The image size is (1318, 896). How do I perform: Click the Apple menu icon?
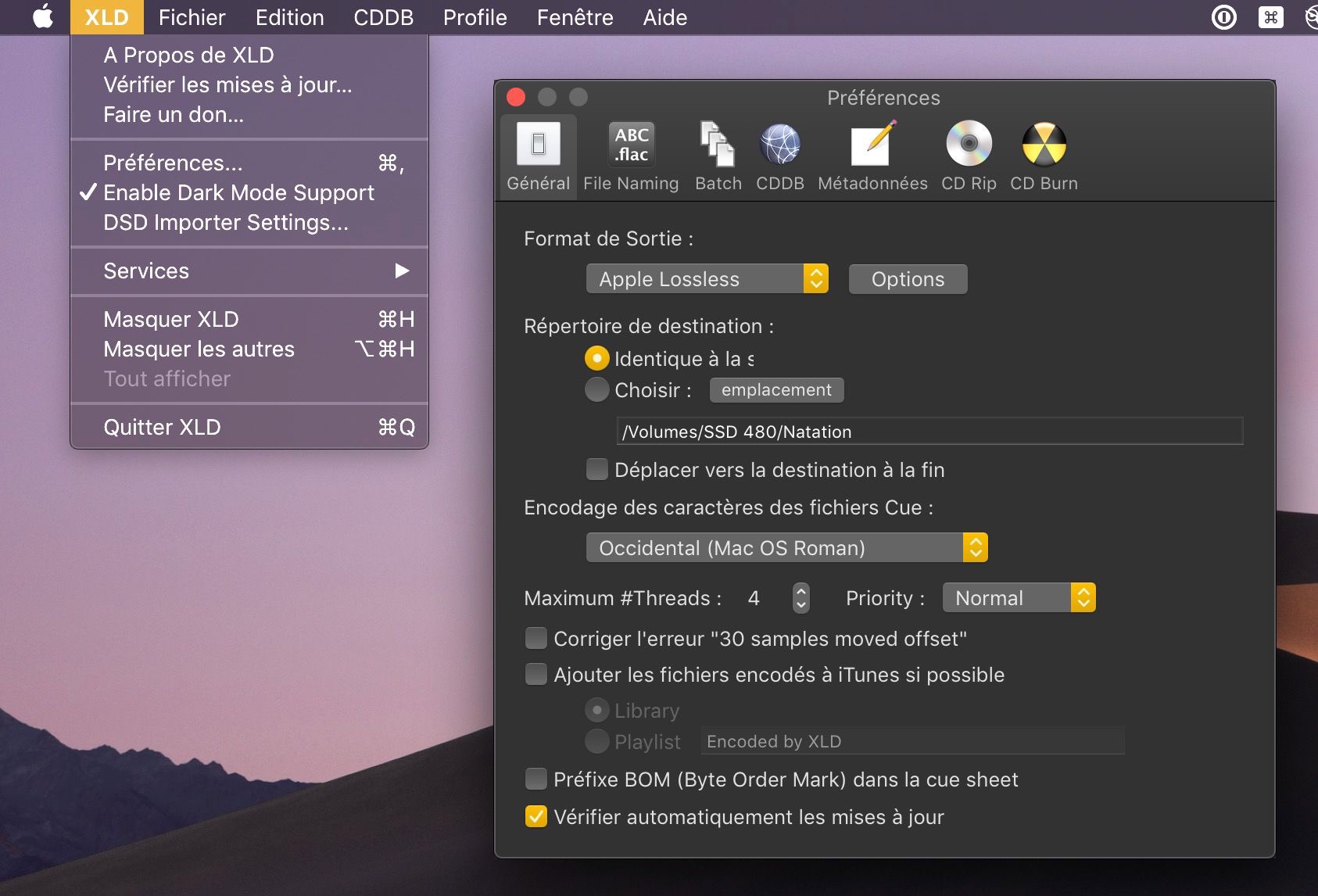pyautogui.click(x=42, y=17)
